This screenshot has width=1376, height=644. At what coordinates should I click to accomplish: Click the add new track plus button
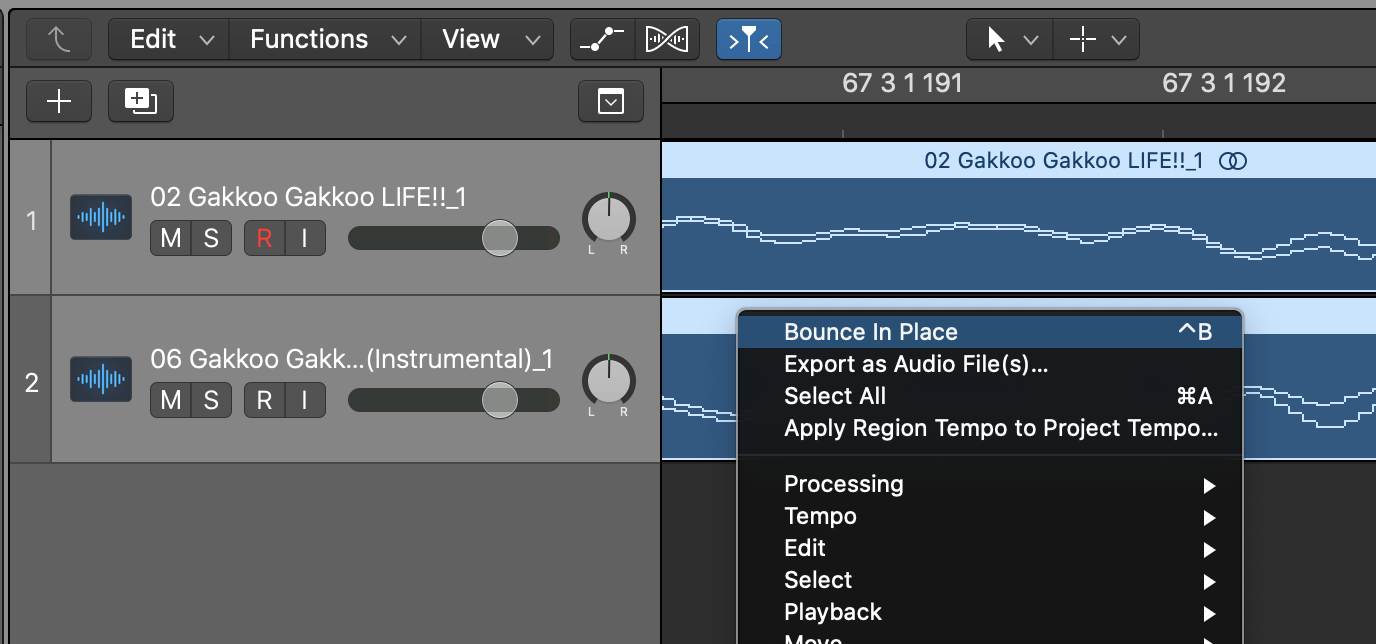pos(59,101)
